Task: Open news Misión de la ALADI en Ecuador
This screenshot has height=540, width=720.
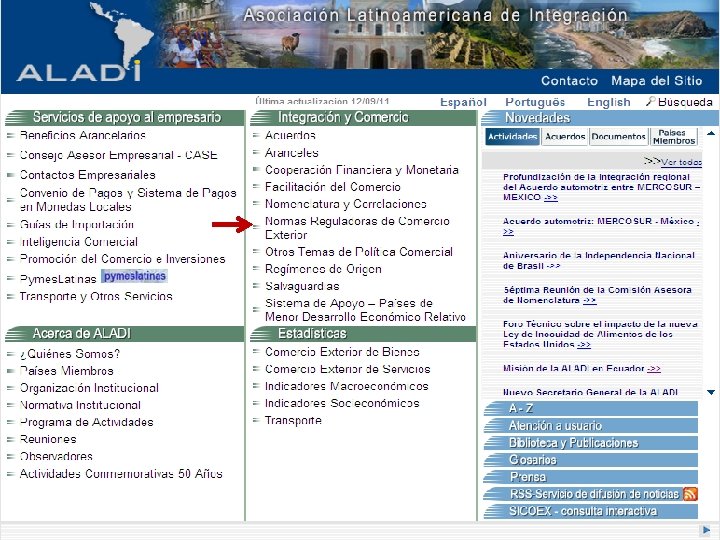Action: coord(582,368)
